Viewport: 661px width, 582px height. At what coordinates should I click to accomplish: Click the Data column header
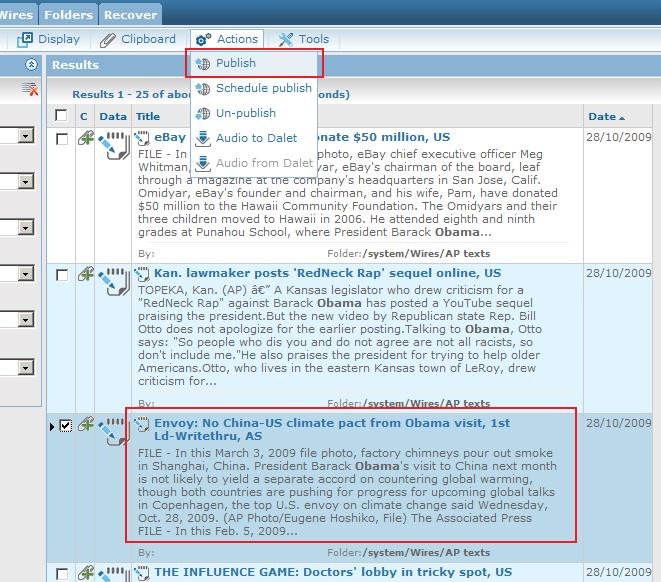[113, 116]
